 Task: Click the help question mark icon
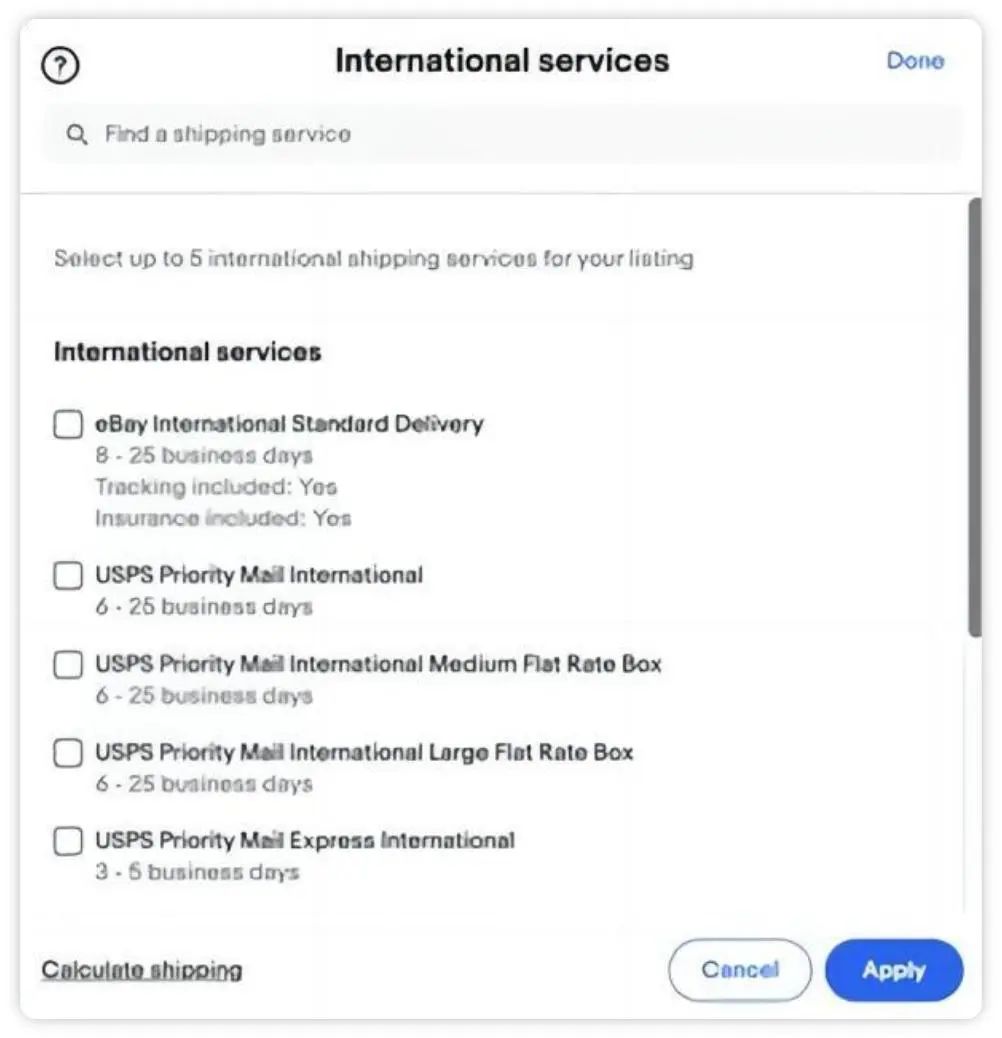(61, 64)
